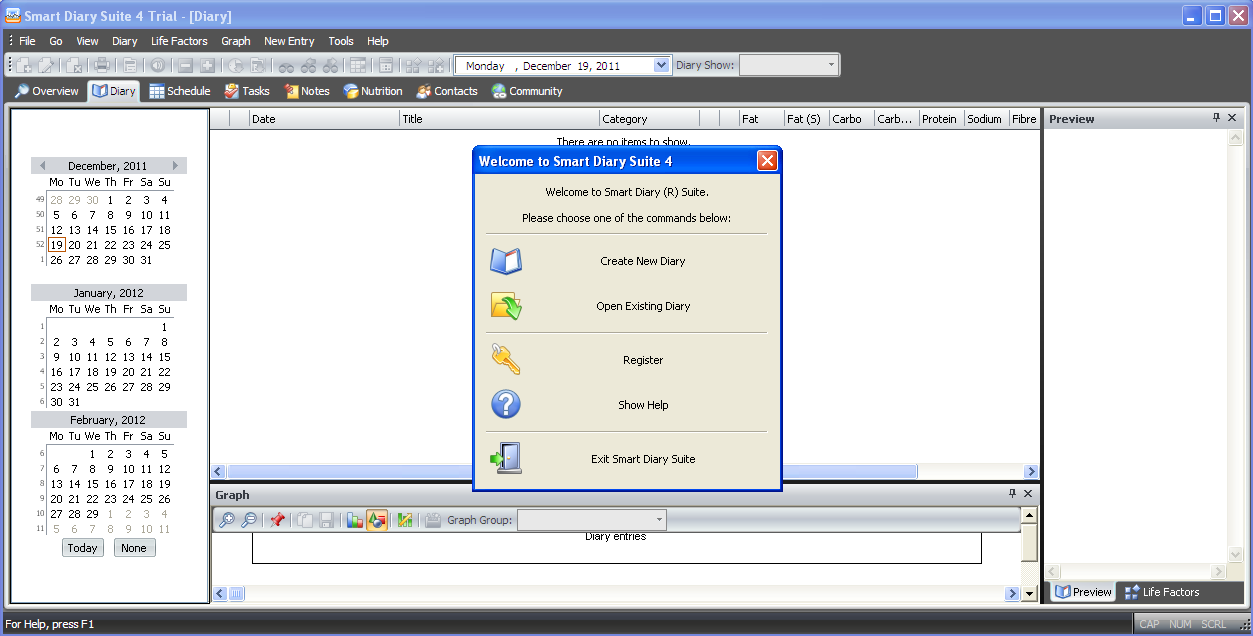Click the Sodium column header

click(x=986, y=118)
